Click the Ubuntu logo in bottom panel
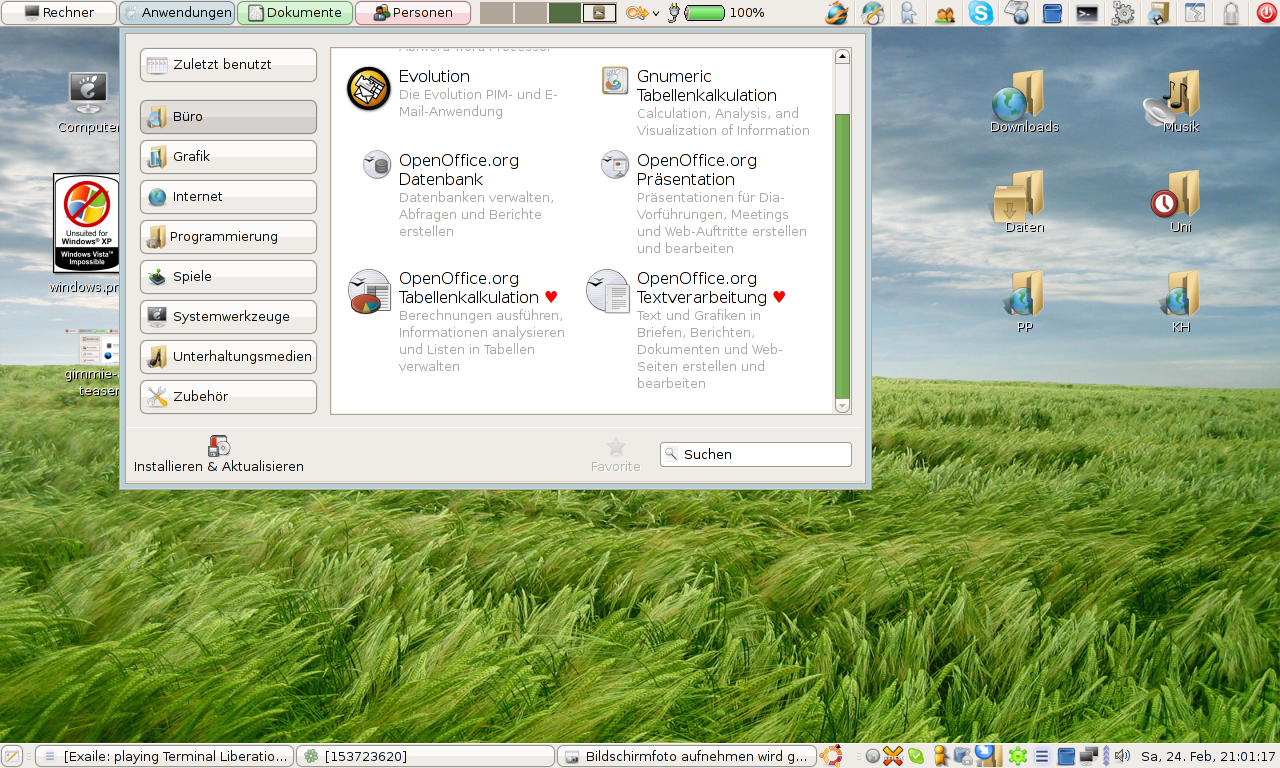The image size is (1280, 768). pyautogui.click(x=830, y=756)
